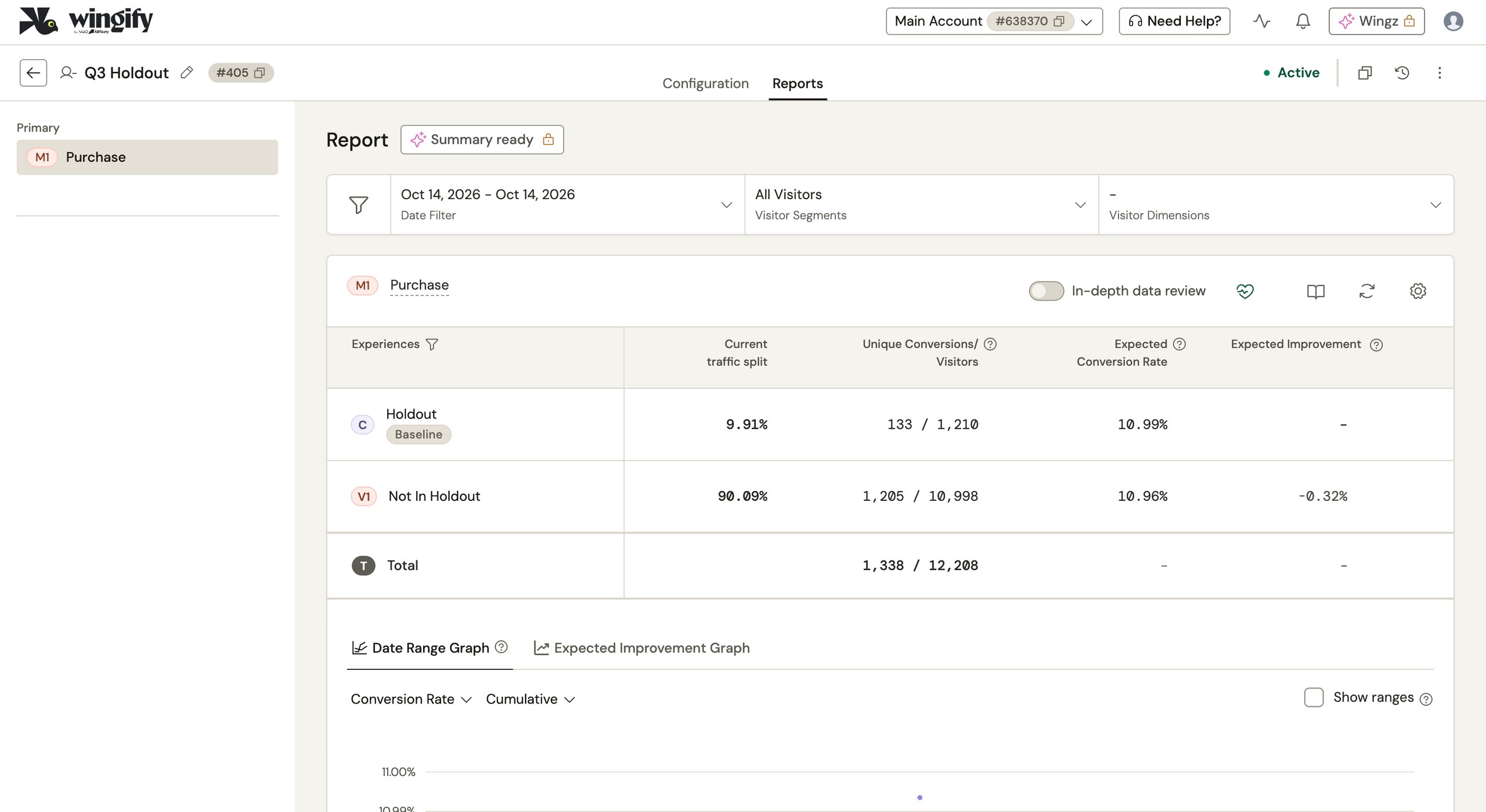Enable the Show ranges checkbox
The width and height of the screenshot is (1486, 812).
(x=1314, y=697)
